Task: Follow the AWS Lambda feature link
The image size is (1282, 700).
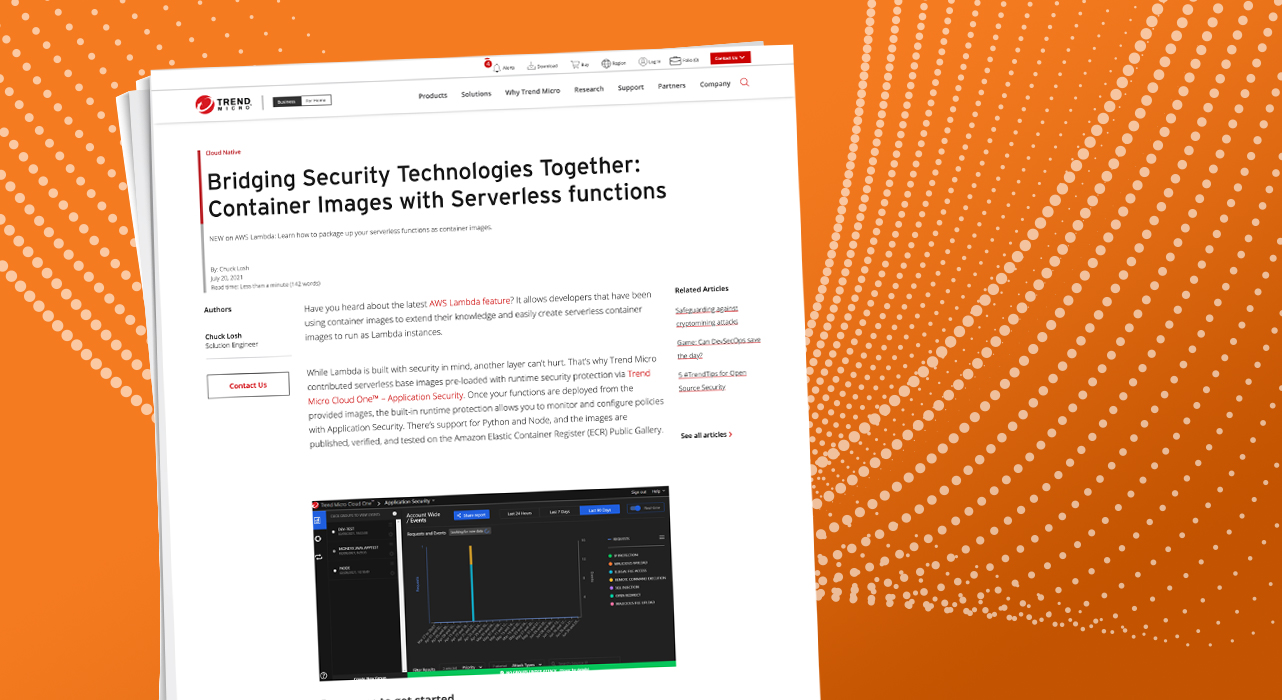Action: (470, 303)
